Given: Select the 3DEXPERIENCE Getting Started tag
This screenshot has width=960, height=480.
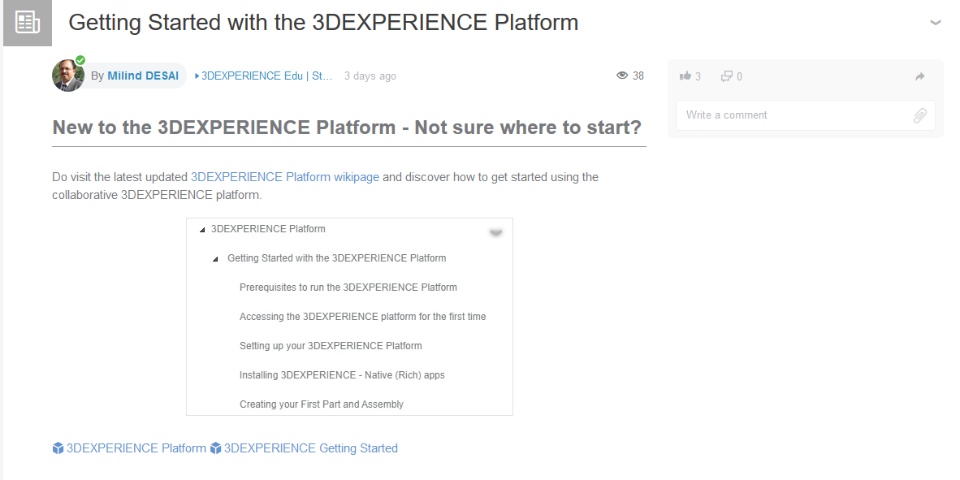Looking at the screenshot, I should point(310,448).
